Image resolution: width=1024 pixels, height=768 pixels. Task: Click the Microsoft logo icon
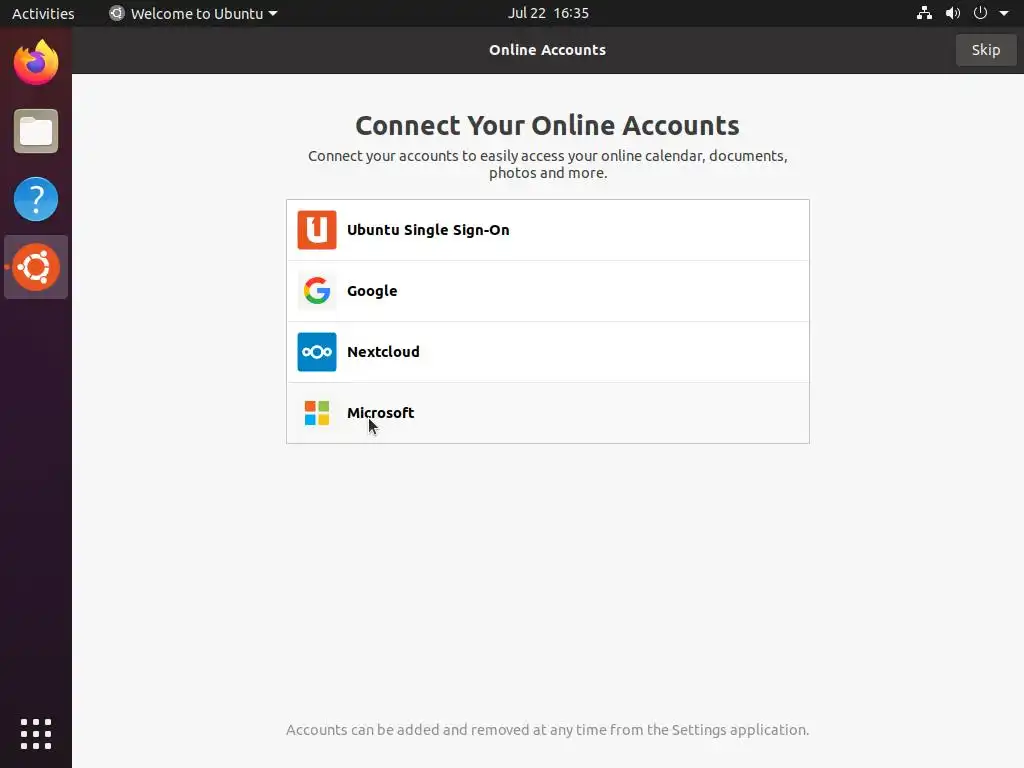point(317,413)
